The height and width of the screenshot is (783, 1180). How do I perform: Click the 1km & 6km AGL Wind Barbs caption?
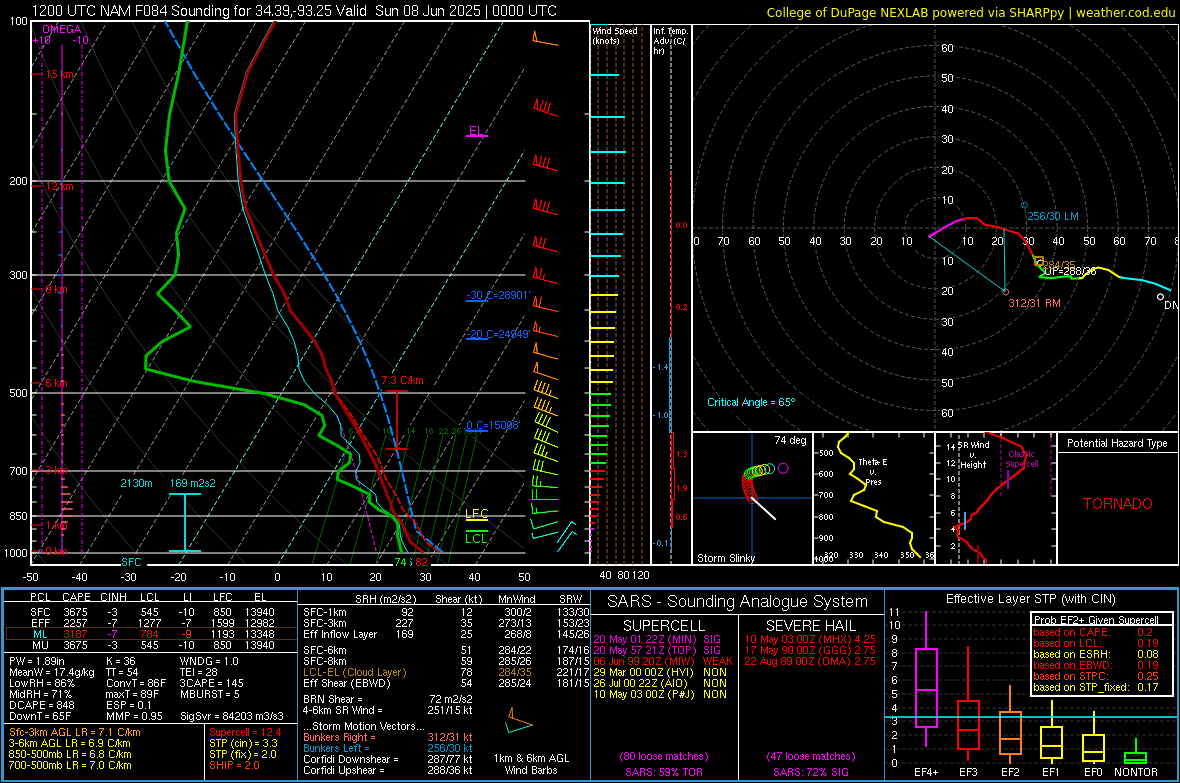[531, 764]
